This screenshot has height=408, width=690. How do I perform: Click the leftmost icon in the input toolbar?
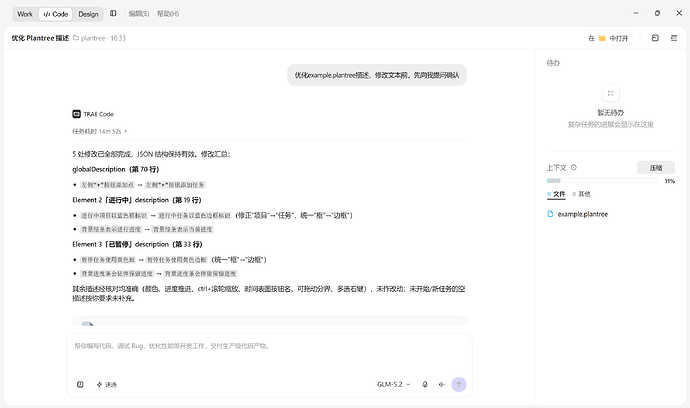click(80, 384)
